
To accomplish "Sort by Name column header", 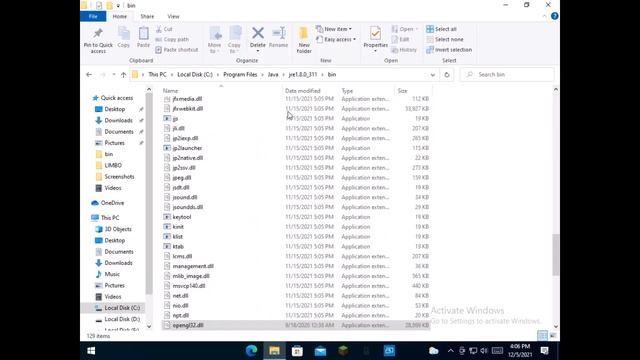I will coord(170,91).
